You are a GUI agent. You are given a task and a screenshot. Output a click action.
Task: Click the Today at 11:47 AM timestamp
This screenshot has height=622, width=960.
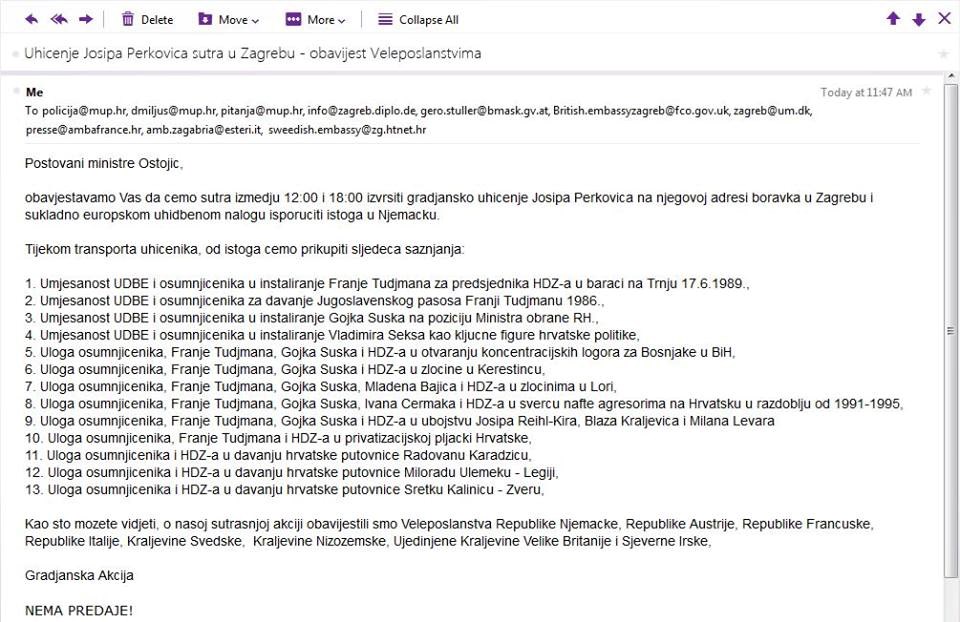(x=865, y=91)
